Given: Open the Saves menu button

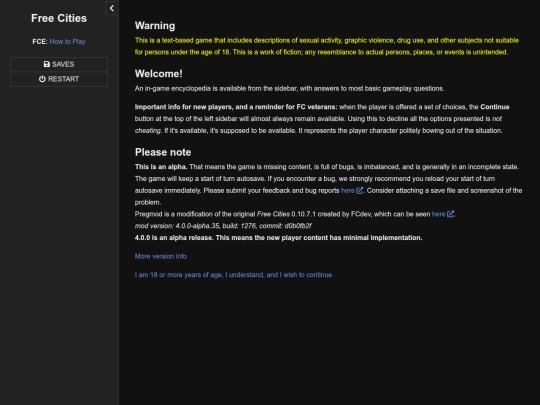Looking at the screenshot, I should click(59, 64).
